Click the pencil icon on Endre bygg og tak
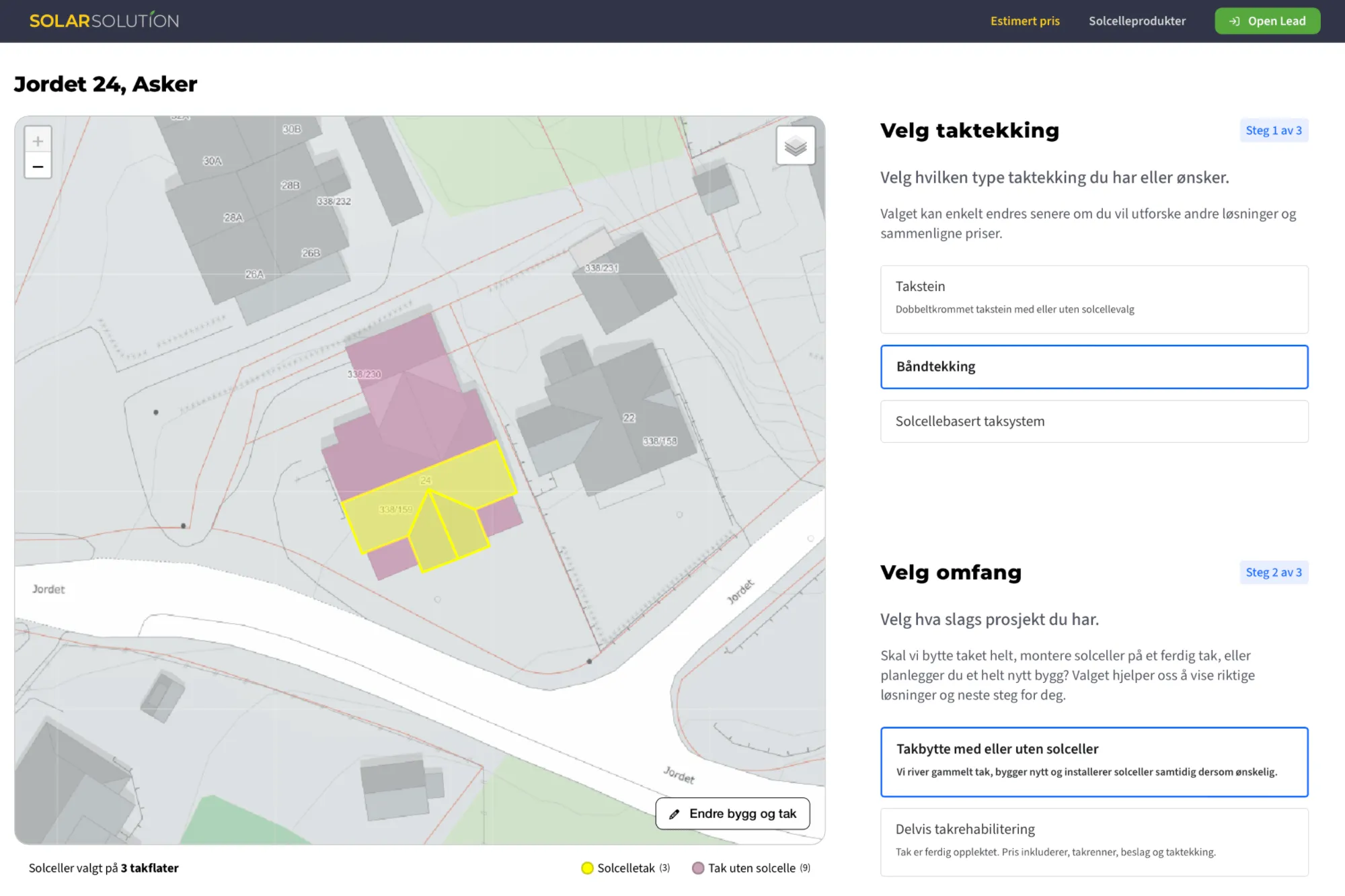The width and height of the screenshot is (1345, 896). tap(674, 814)
